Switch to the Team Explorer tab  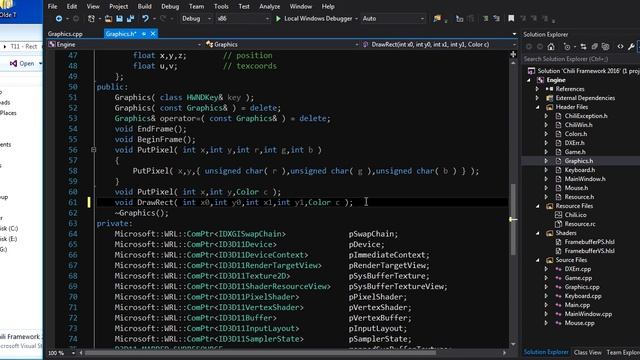623,352
